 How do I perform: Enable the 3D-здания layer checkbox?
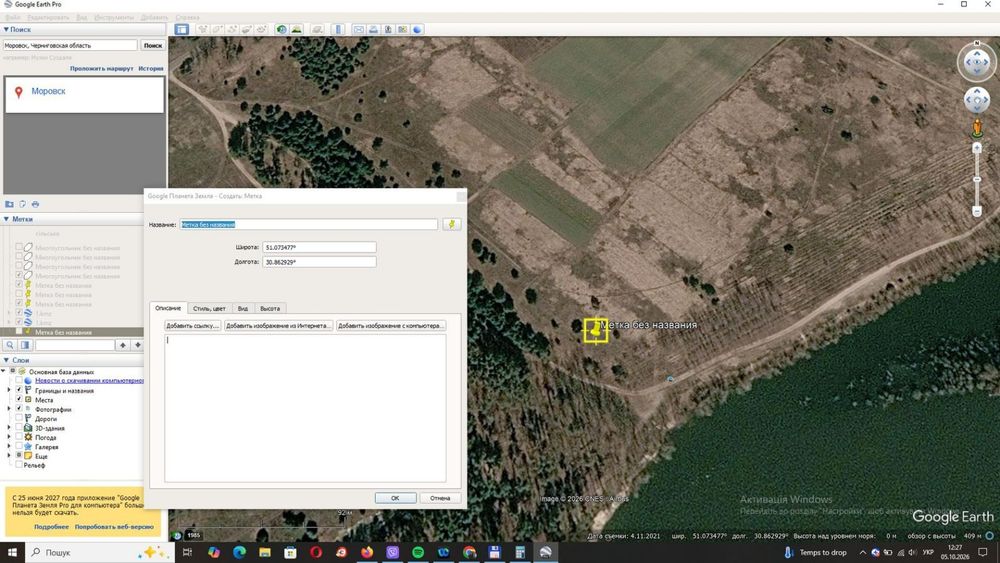point(18,428)
